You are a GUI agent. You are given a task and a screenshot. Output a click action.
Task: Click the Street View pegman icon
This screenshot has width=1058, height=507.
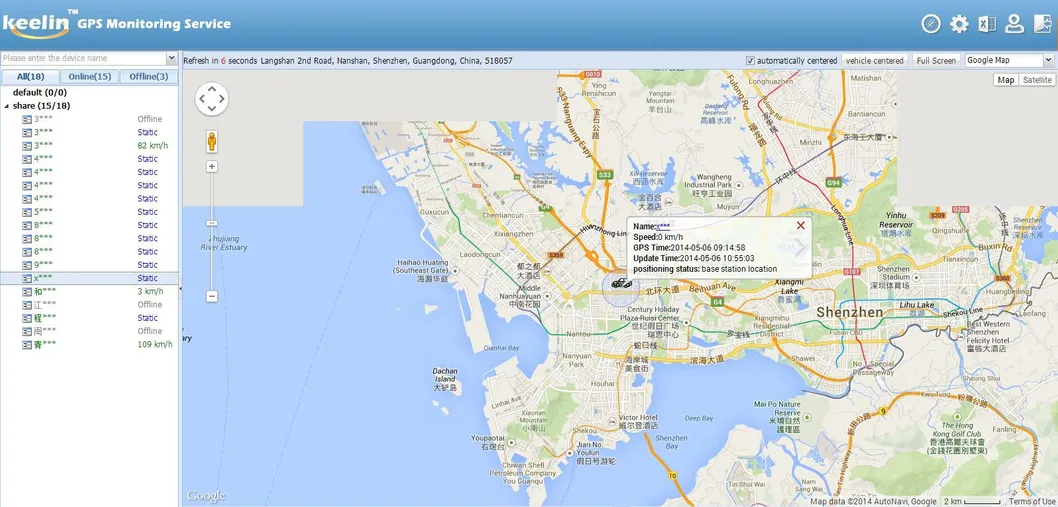(x=212, y=141)
